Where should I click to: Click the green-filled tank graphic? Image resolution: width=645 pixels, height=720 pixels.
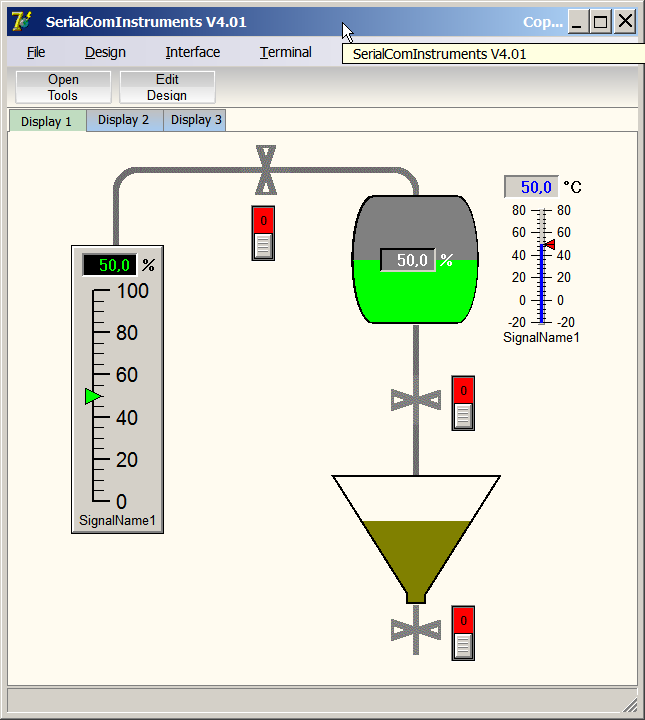pyautogui.click(x=415, y=259)
